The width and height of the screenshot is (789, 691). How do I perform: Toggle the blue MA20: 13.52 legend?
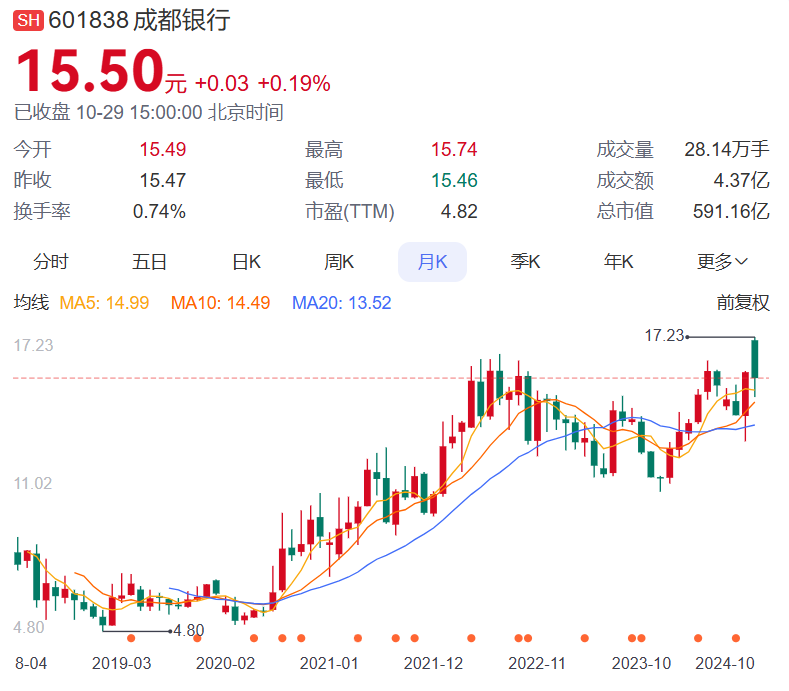341,302
